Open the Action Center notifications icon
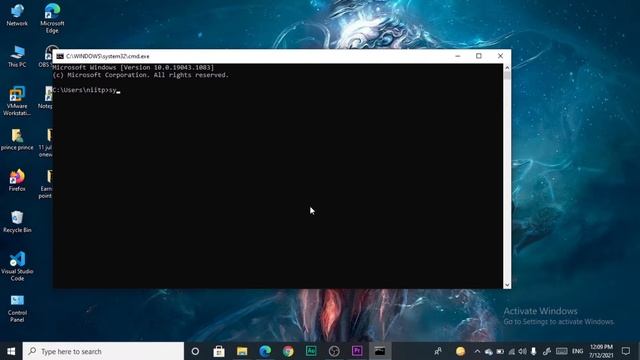Screen dimensions: 640x360 point(626,351)
